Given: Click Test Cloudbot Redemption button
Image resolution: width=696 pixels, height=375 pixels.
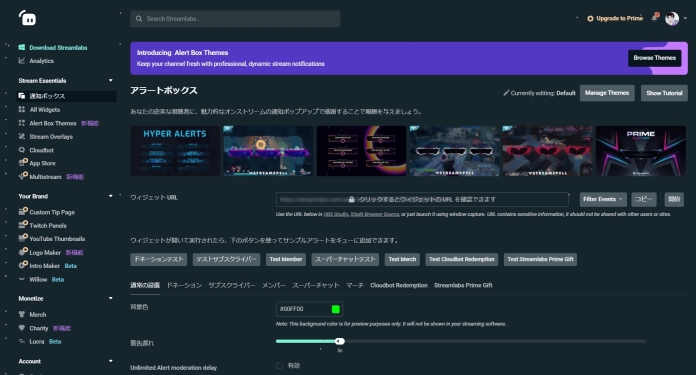Looking at the screenshot, I should (462, 259).
